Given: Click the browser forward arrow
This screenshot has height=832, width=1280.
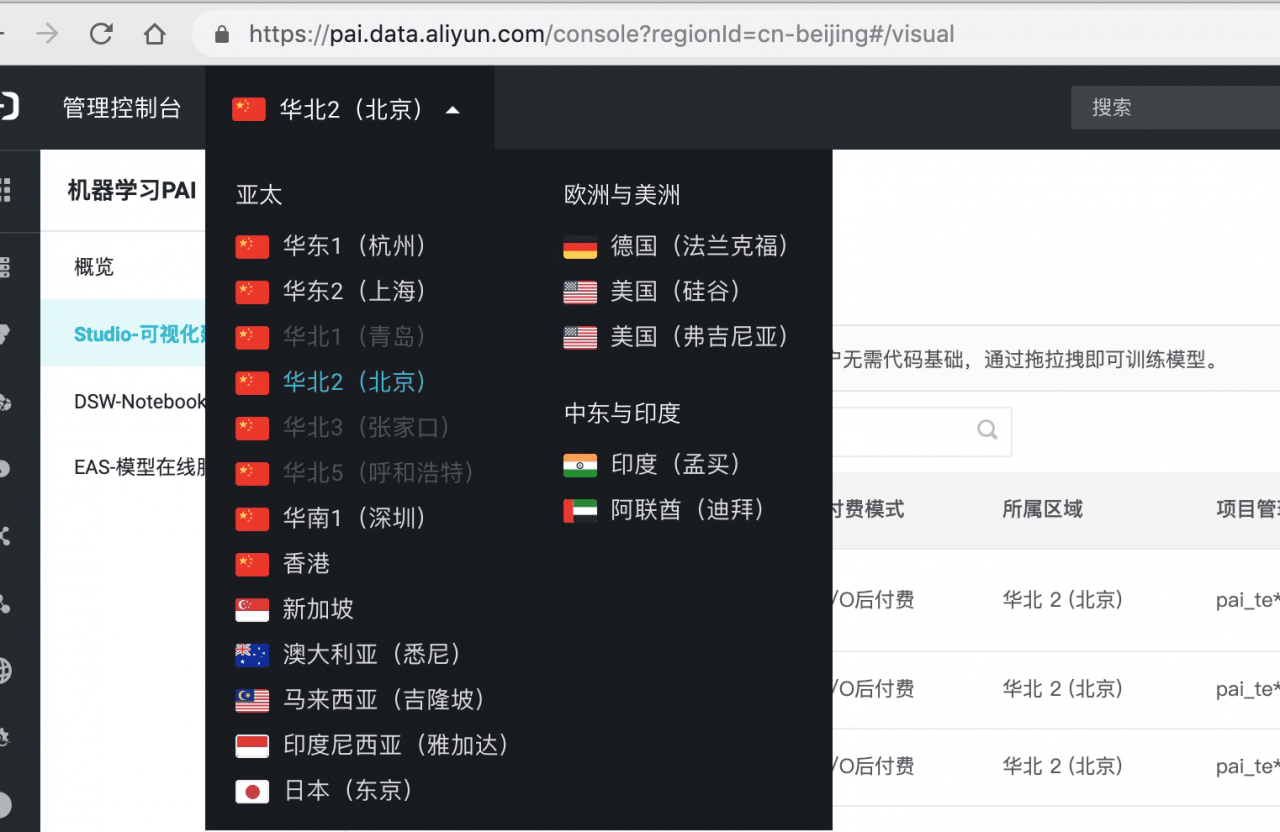Looking at the screenshot, I should point(47,34).
